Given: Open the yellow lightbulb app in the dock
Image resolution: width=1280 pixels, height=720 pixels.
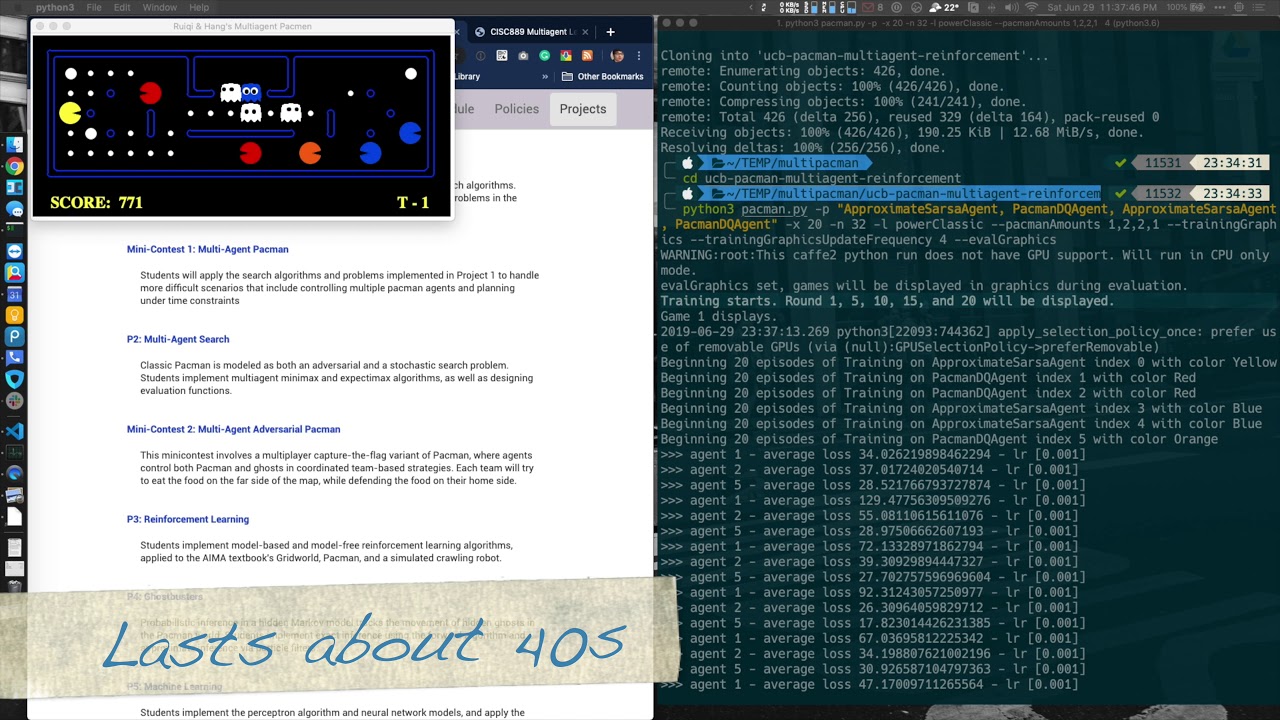Looking at the screenshot, I should (x=14, y=315).
